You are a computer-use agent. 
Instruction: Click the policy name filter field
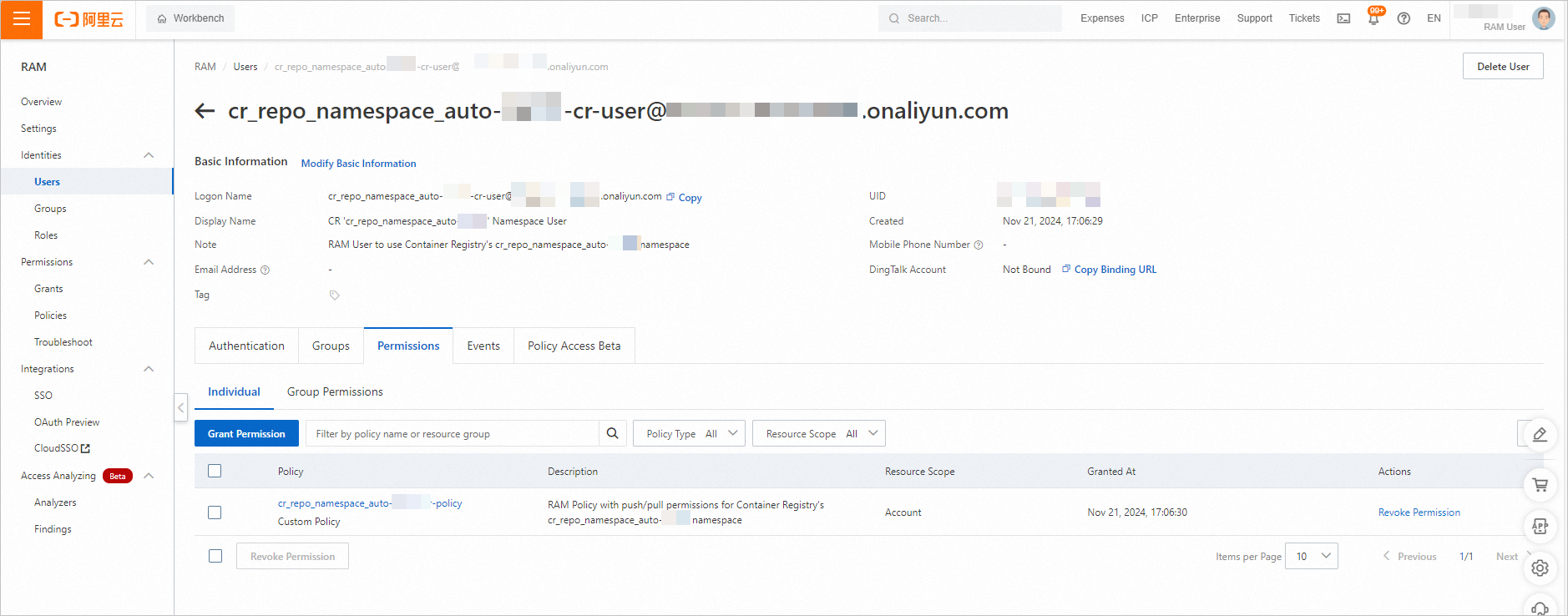pyautogui.click(x=452, y=433)
